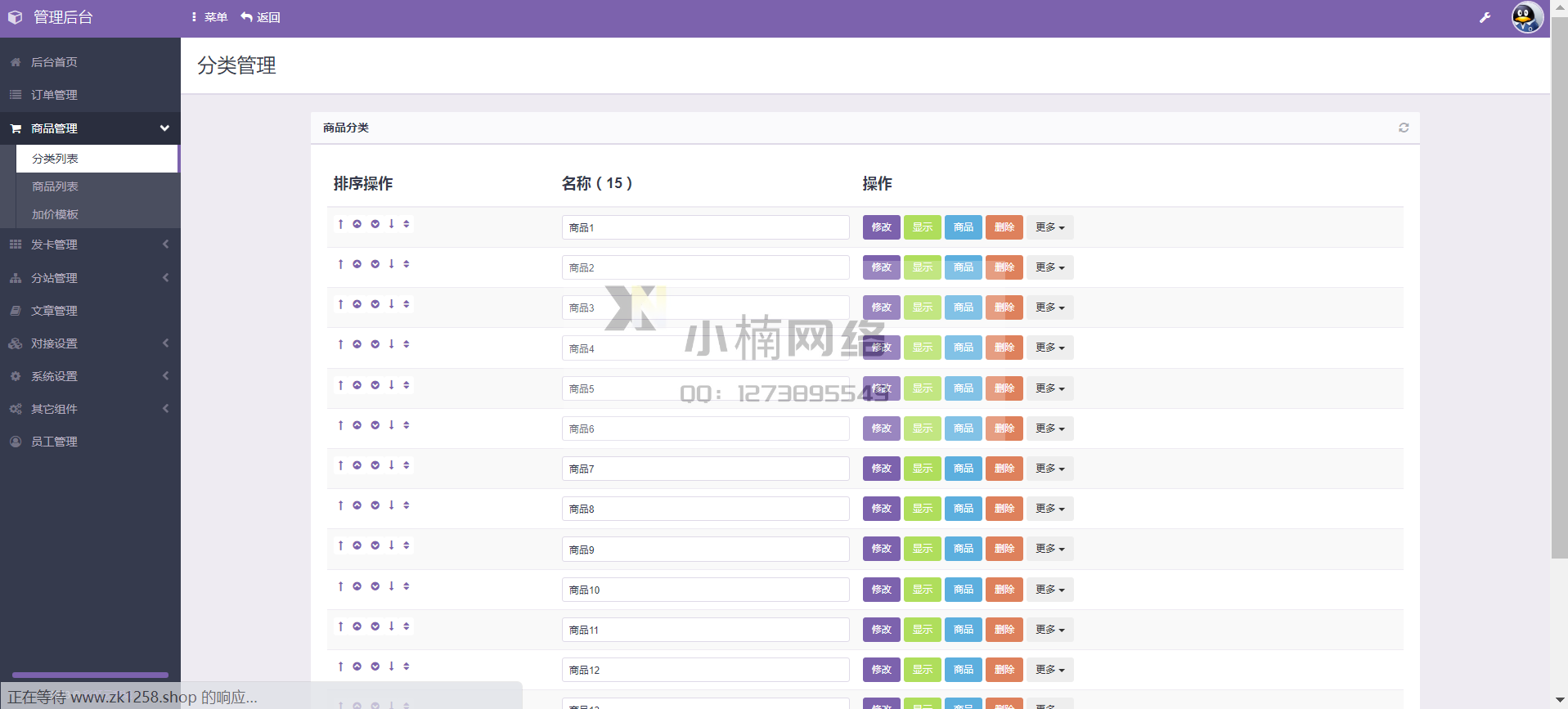The width and height of the screenshot is (1568, 709).
Task: Click the sitemap icon beside 分站管理
Action: click(x=16, y=278)
